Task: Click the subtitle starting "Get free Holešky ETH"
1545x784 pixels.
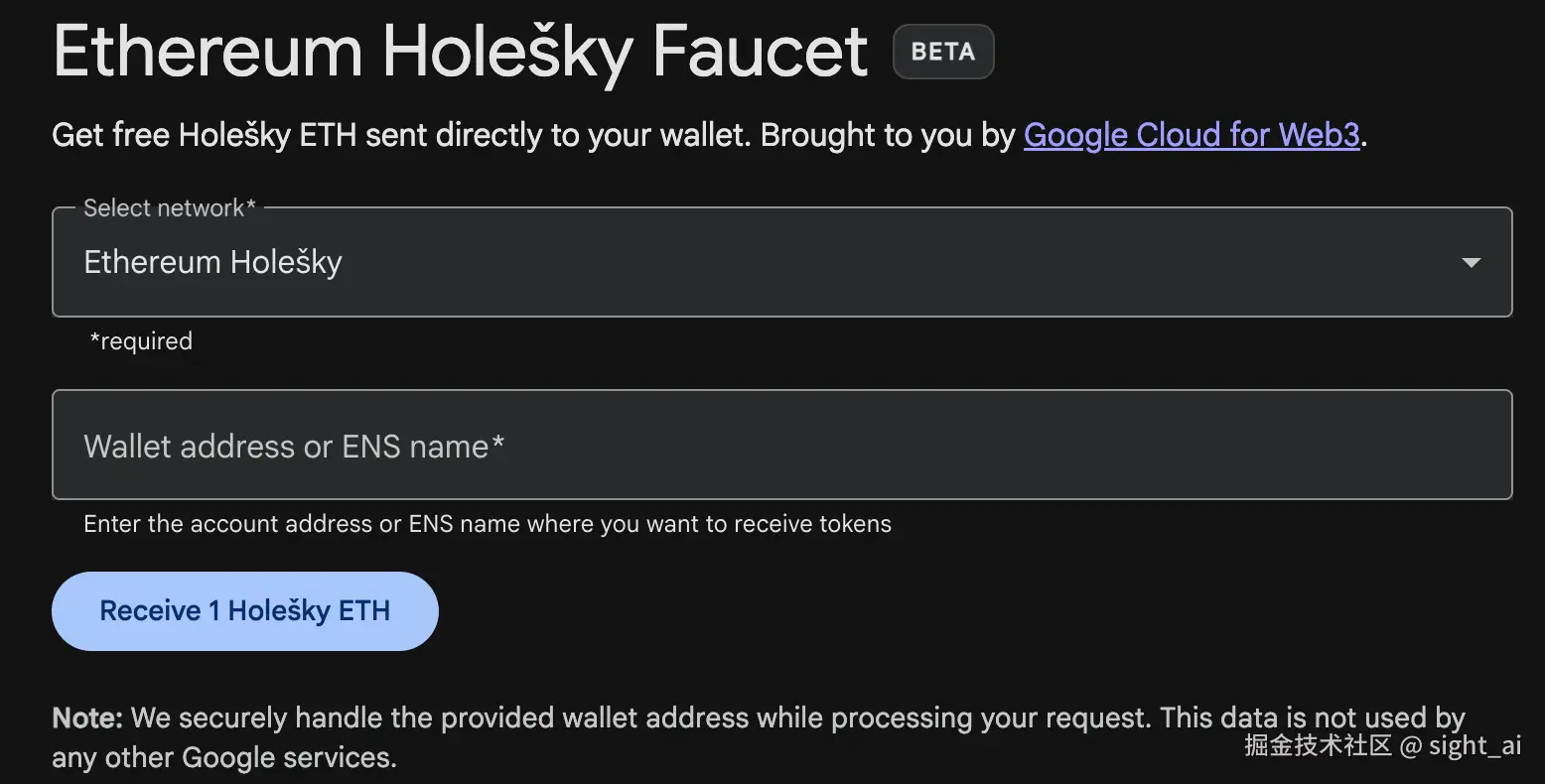Action: click(397, 135)
